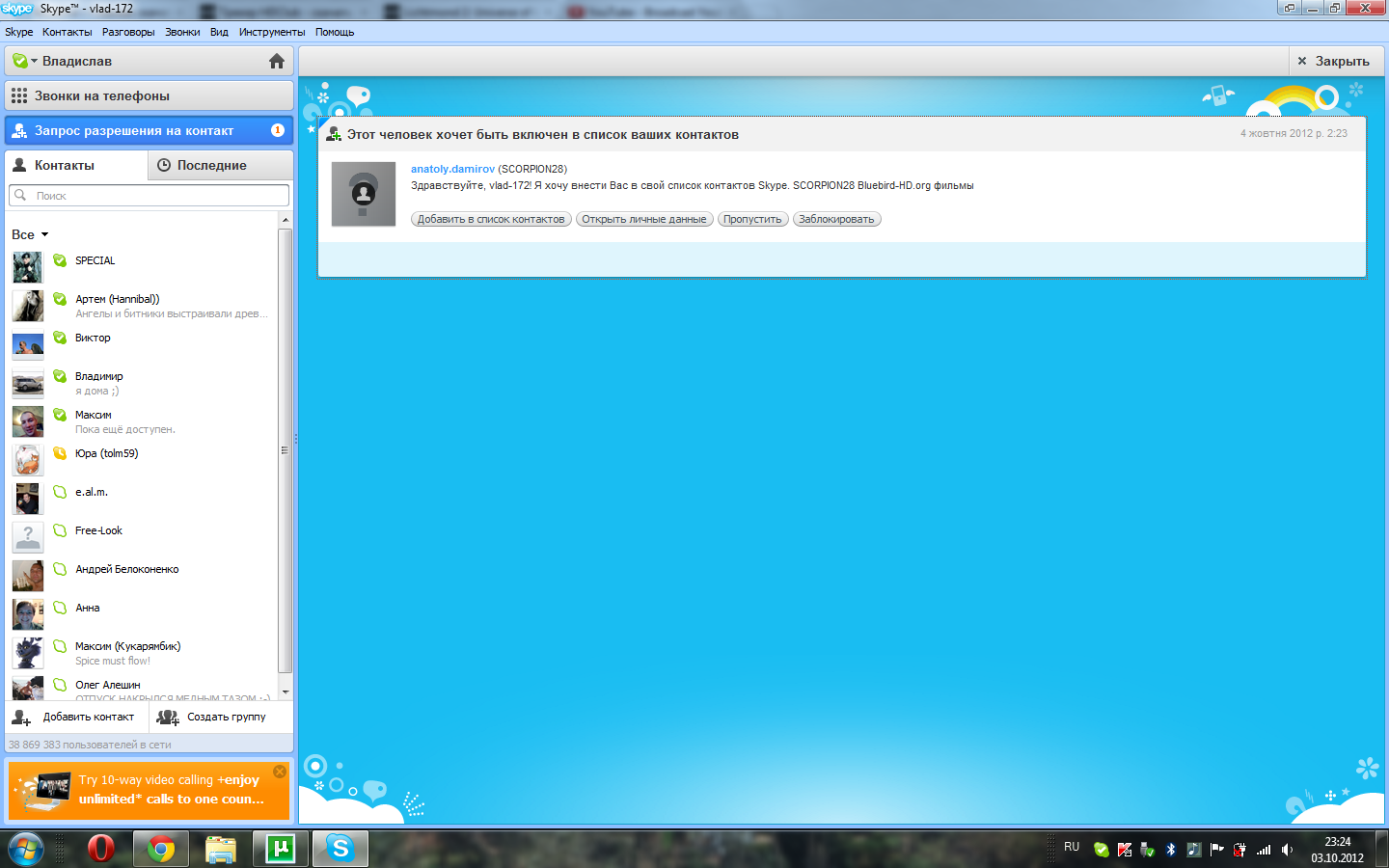Open the Контакты menu
This screenshot has width=1389, height=868.
(68, 32)
